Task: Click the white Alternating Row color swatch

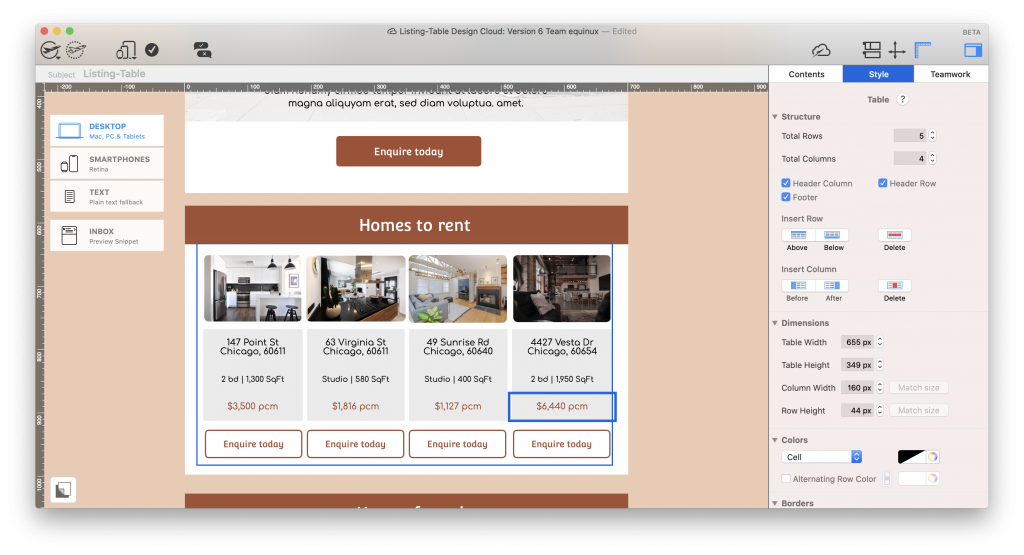Action: [x=911, y=479]
